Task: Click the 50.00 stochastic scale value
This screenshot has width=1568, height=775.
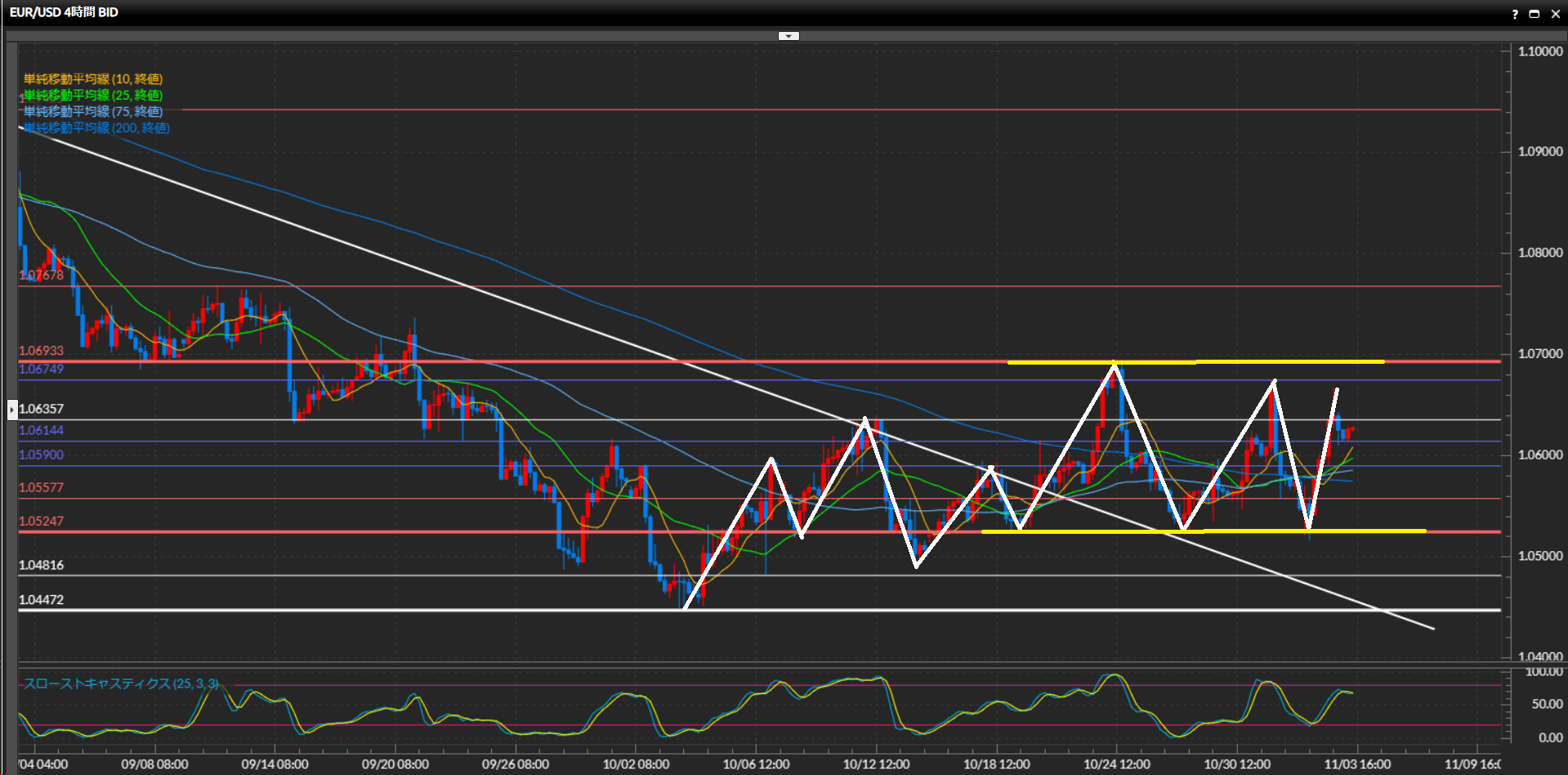Action: pos(1544,704)
